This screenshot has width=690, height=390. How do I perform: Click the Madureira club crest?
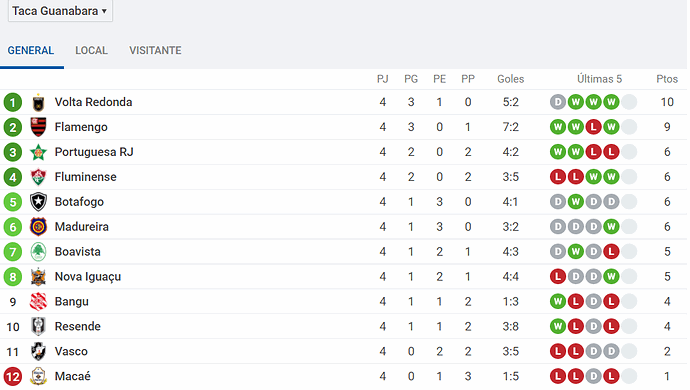coord(38,227)
